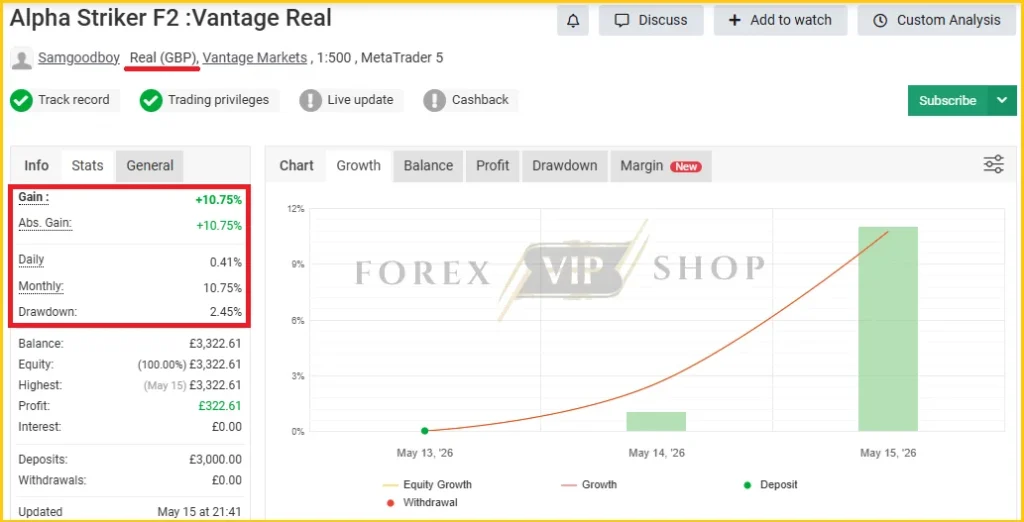Open Custom Analysis
Image resolution: width=1024 pixels, height=522 pixels.
(x=937, y=20)
